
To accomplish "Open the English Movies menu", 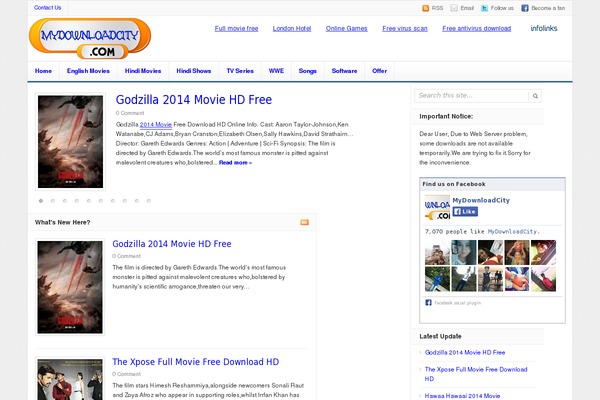I will pos(88,71).
